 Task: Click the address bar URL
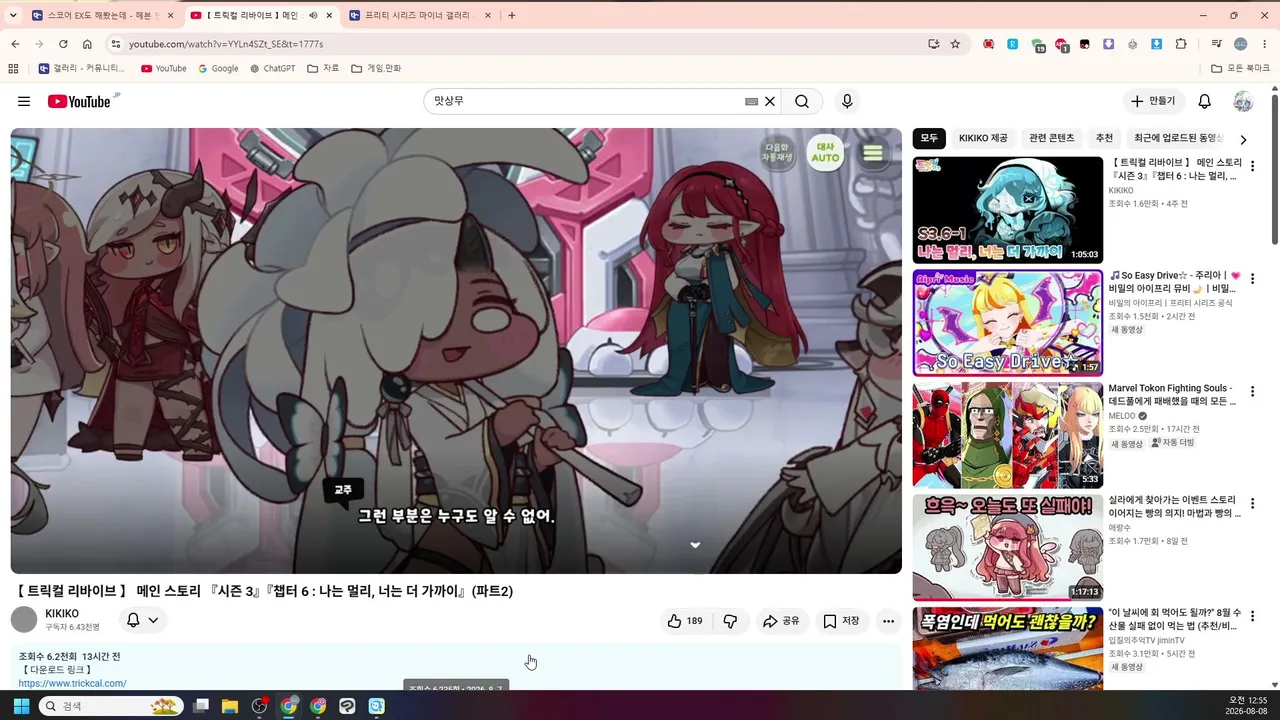coord(226,44)
